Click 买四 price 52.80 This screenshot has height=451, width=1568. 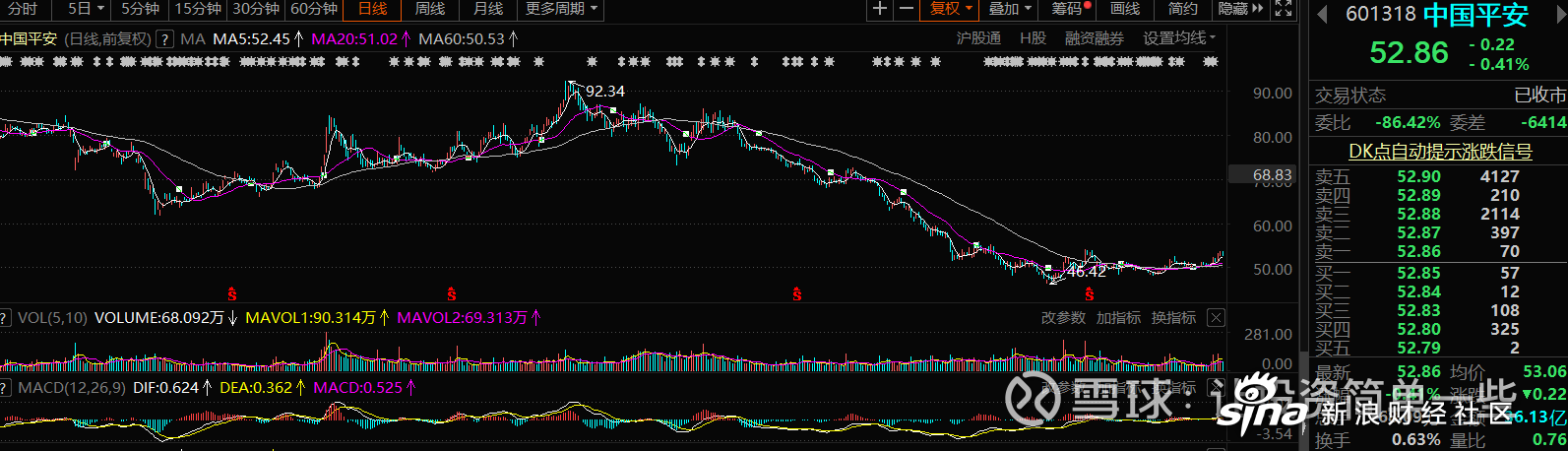[x=1418, y=330]
